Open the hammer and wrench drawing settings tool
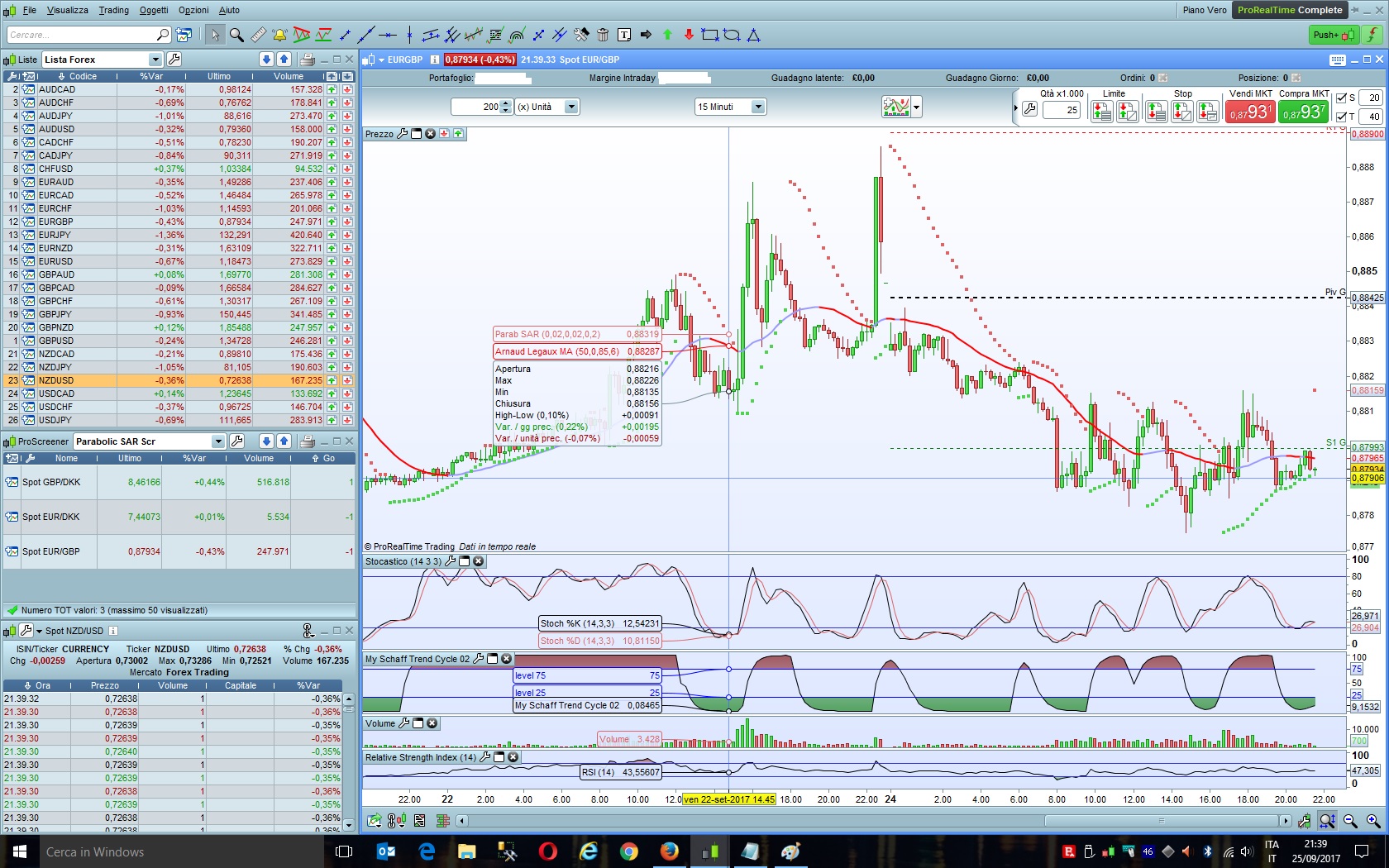The width and height of the screenshot is (1389, 868). coord(581,35)
